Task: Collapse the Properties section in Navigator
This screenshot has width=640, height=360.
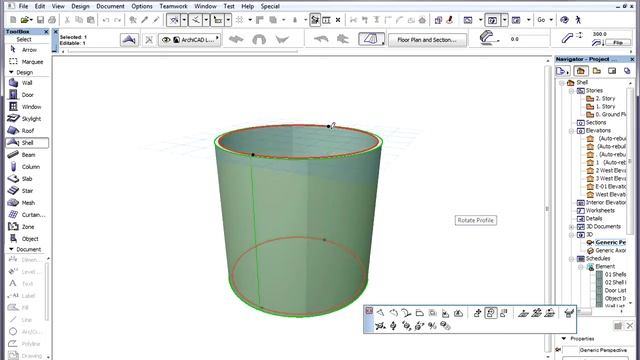Action: (564, 338)
